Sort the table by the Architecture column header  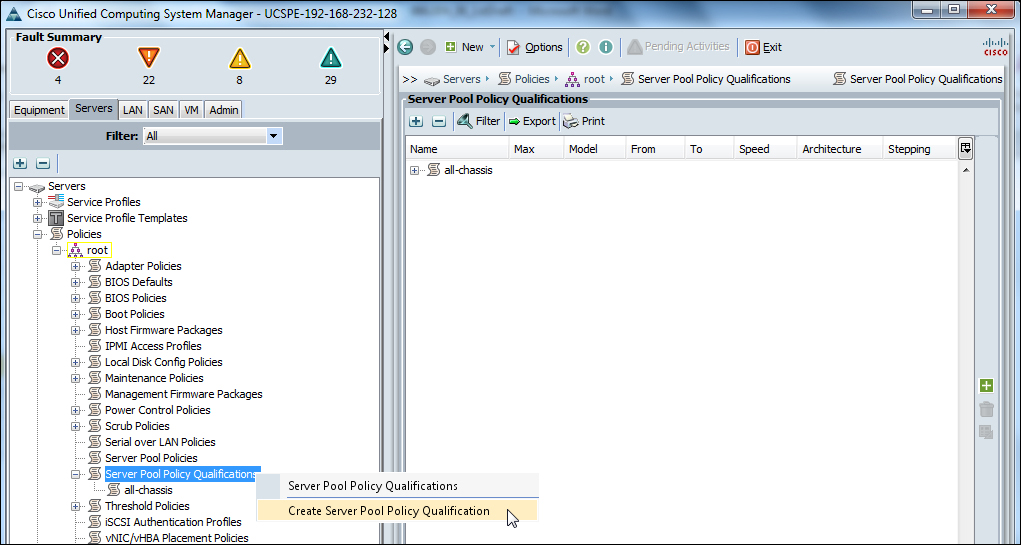click(839, 149)
